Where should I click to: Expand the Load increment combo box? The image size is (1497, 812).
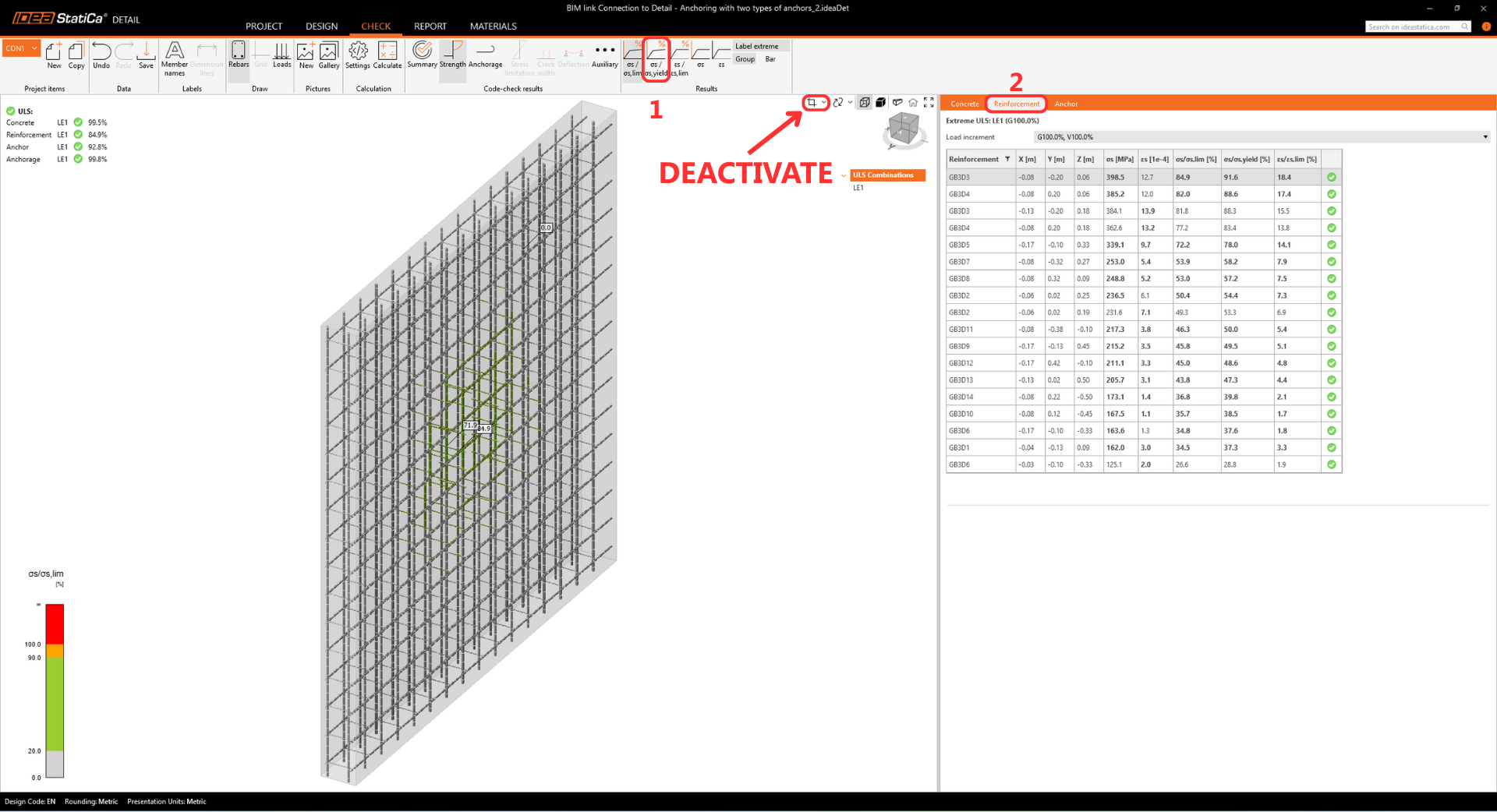point(1485,137)
